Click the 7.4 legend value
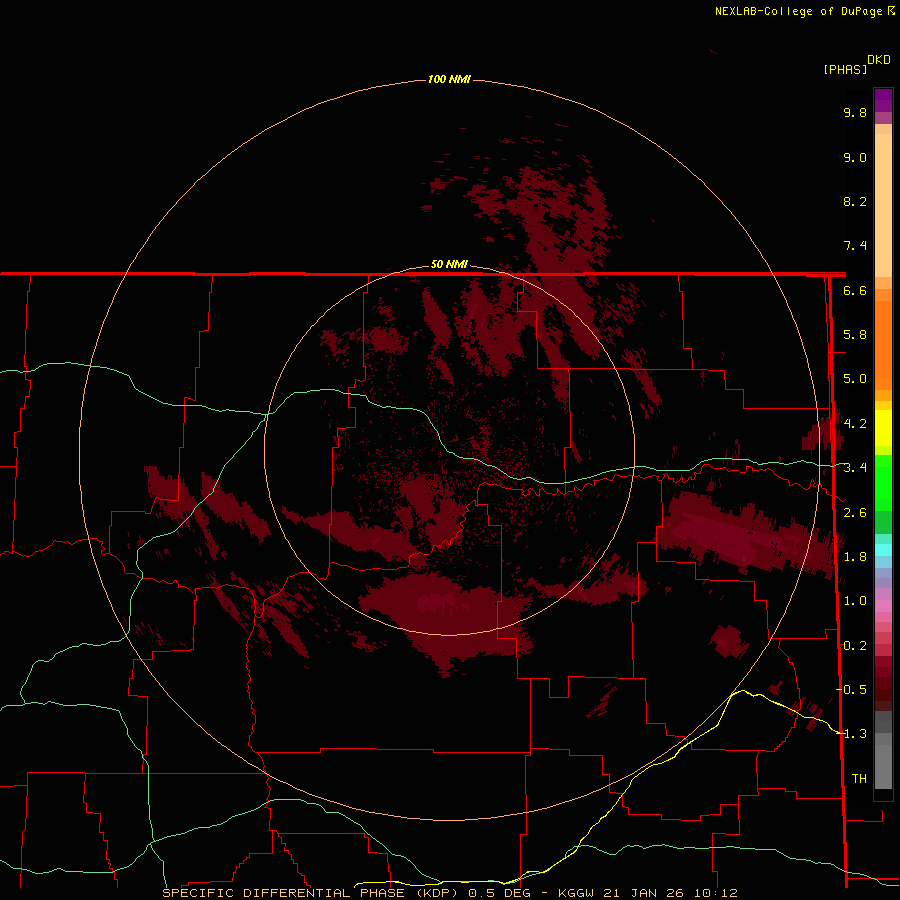The width and height of the screenshot is (900, 900). (x=855, y=246)
